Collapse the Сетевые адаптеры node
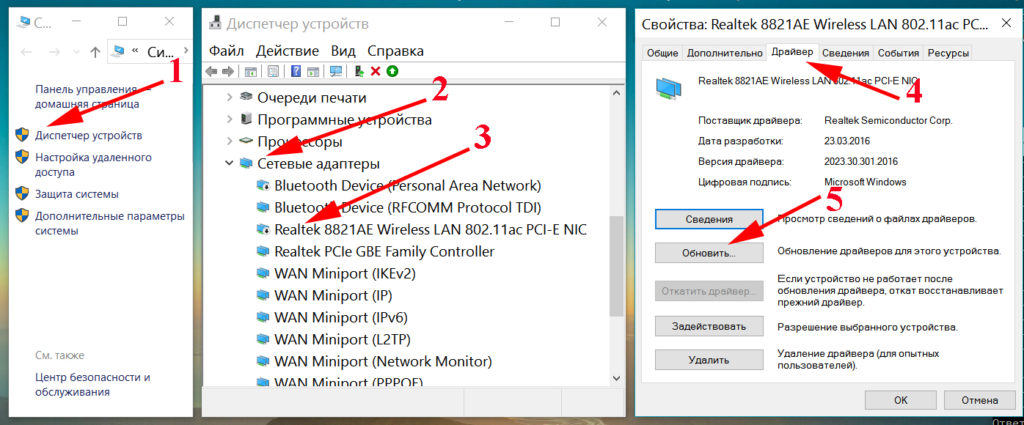The height and width of the screenshot is (425, 1024). pyautogui.click(x=229, y=164)
